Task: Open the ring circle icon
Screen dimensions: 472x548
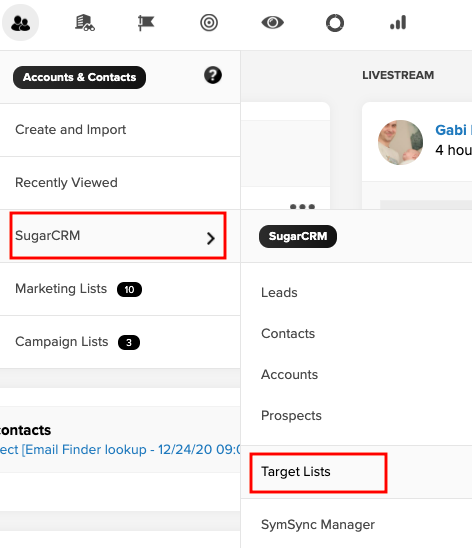Action: 335,23
